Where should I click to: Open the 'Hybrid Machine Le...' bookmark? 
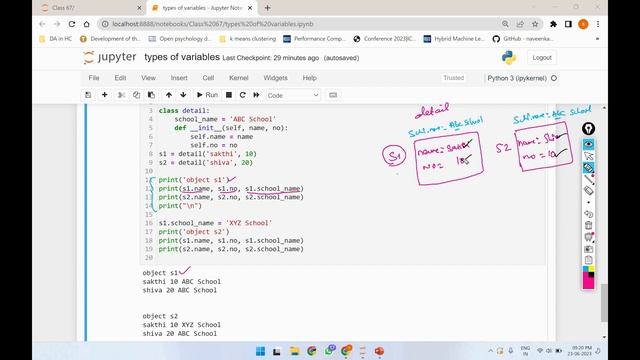coord(454,39)
